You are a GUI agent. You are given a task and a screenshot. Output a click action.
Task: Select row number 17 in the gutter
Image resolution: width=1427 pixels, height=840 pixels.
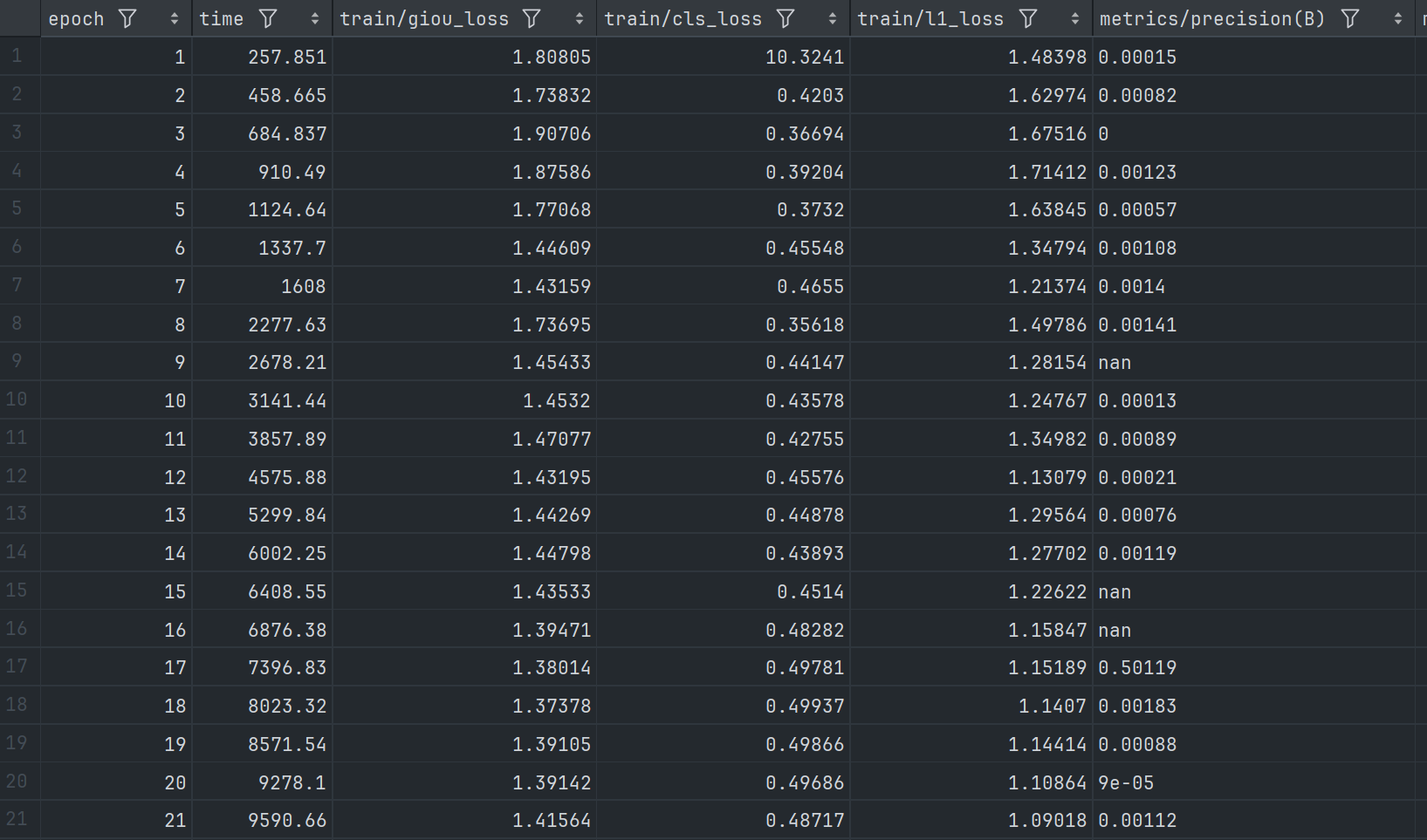[17, 666]
